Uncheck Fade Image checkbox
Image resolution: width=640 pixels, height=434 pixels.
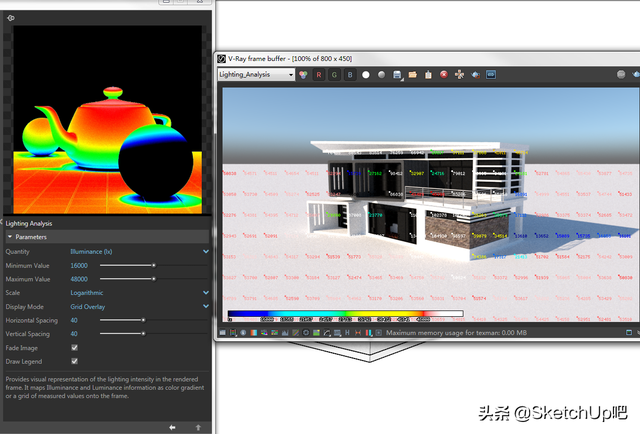click(x=74, y=347)
